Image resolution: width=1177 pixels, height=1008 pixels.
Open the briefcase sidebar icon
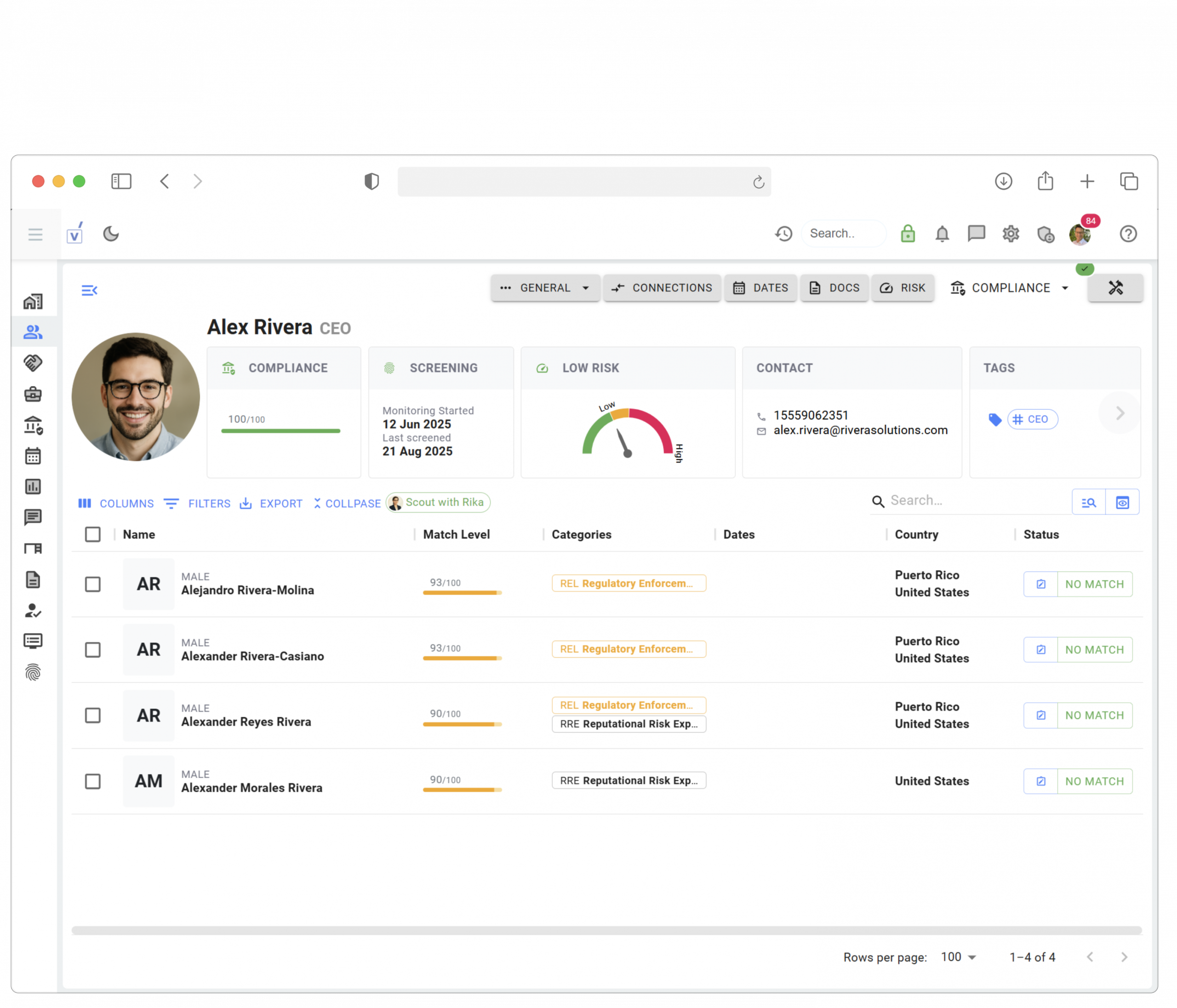(x=33, y=394)
